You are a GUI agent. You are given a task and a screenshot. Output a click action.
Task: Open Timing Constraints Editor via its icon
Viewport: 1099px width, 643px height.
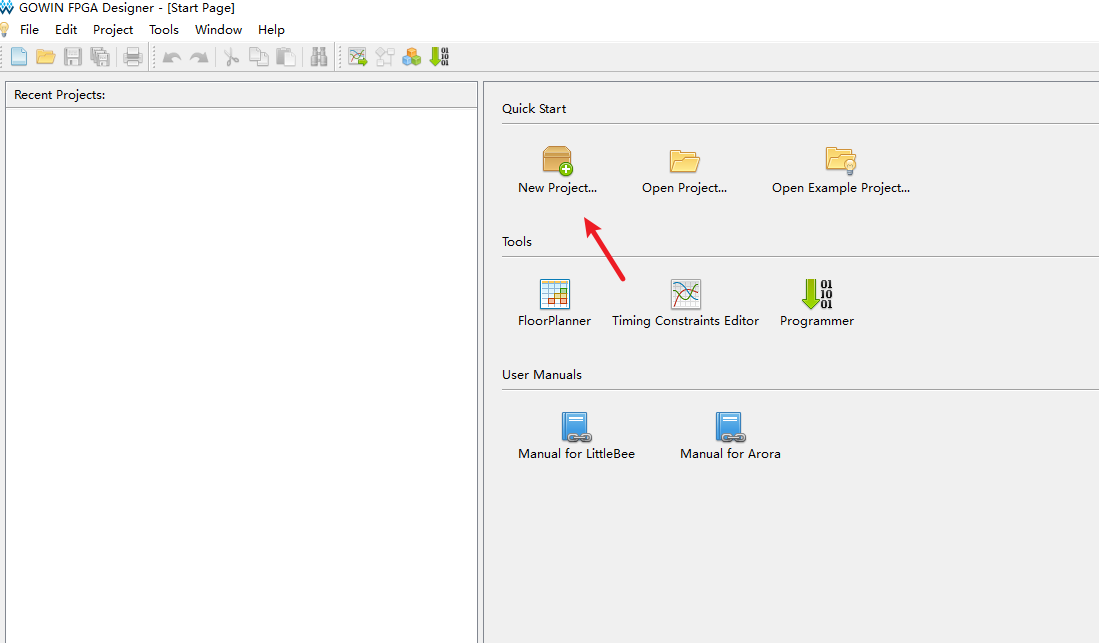tap(685, 294)
